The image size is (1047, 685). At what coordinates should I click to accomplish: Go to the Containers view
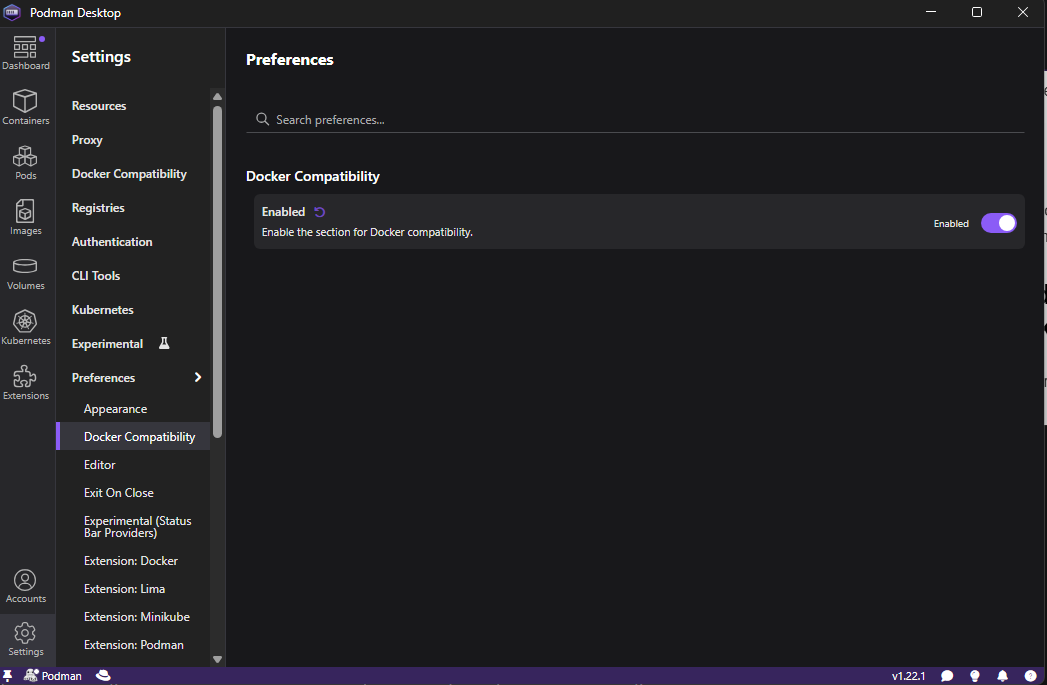click(25, 108)
